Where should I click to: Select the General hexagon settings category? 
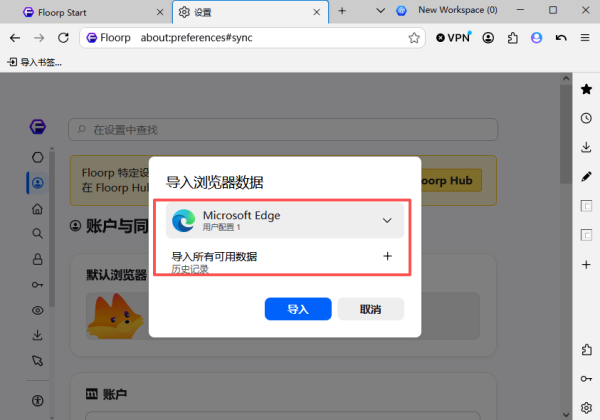pos(38,157)
